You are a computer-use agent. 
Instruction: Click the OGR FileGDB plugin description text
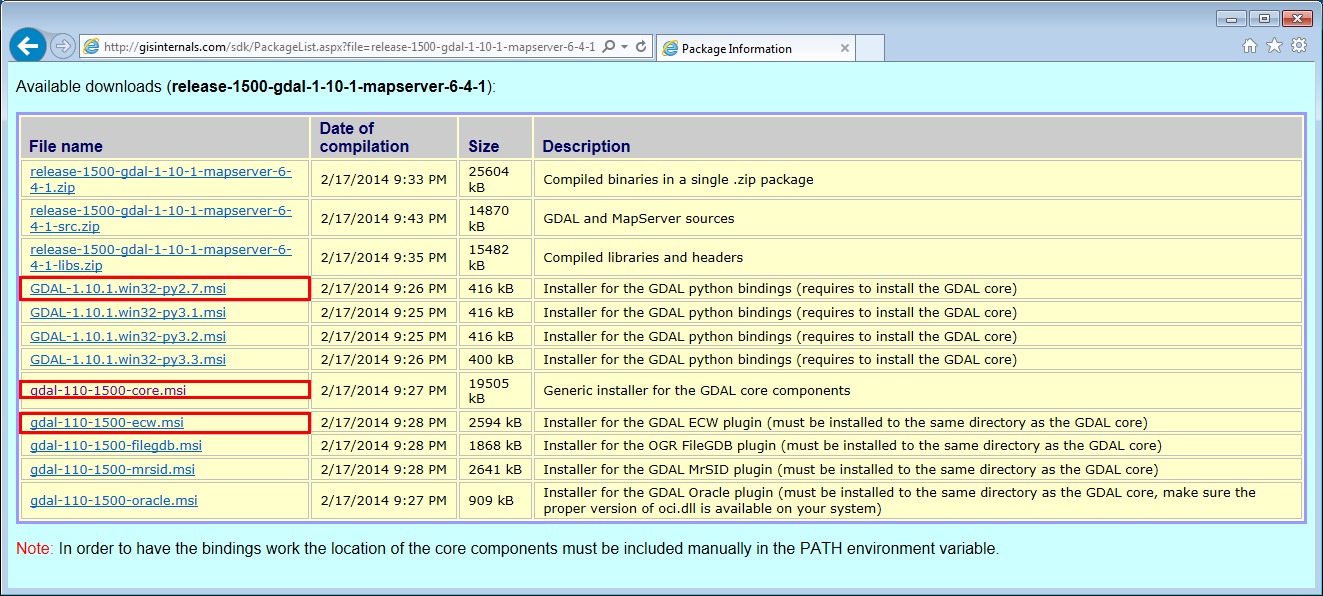(x=852, y=445)
